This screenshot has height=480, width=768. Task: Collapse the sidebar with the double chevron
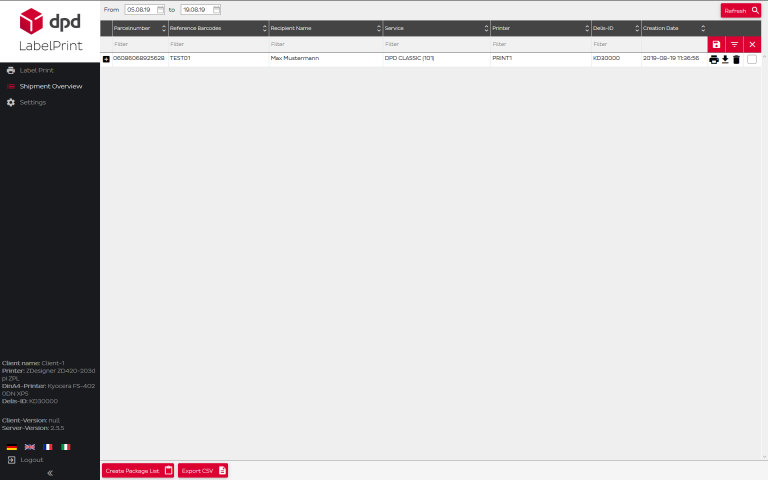[50, 473]
